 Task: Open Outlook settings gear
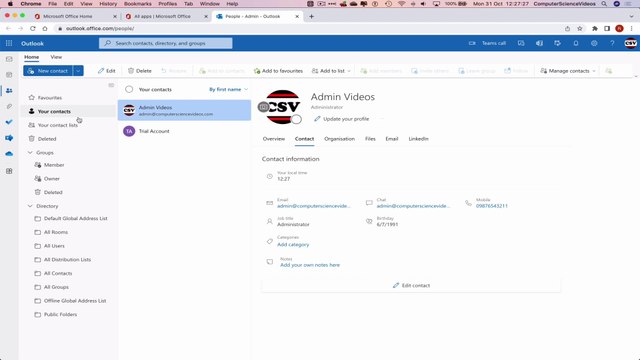(594, 43)
